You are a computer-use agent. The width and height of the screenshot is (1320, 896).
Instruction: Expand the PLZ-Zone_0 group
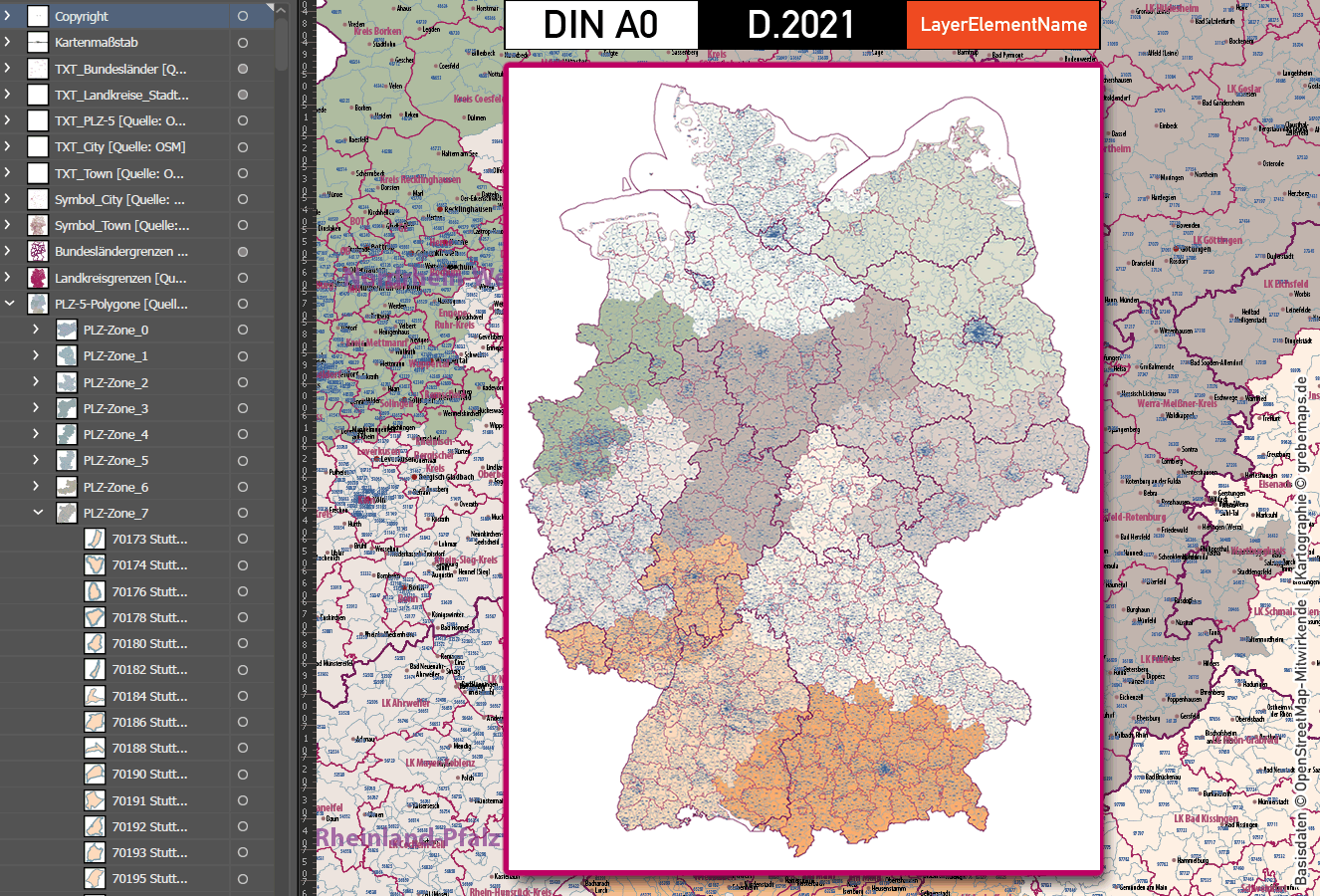tap(38, 329)
